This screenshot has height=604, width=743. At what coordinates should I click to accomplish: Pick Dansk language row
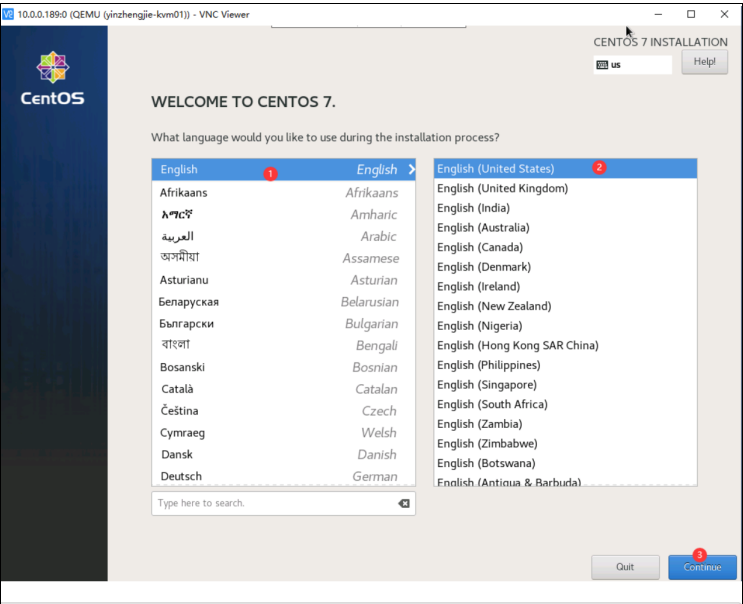click(283, 454)
